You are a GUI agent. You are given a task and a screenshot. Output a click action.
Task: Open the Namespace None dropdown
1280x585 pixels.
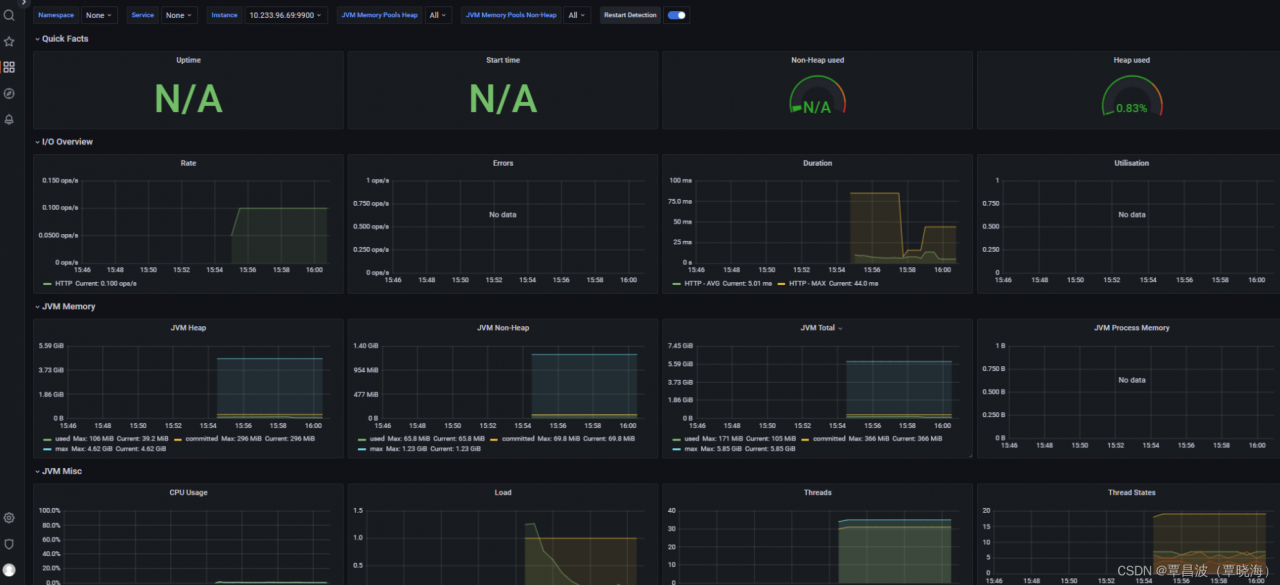(x=100, y=15)
